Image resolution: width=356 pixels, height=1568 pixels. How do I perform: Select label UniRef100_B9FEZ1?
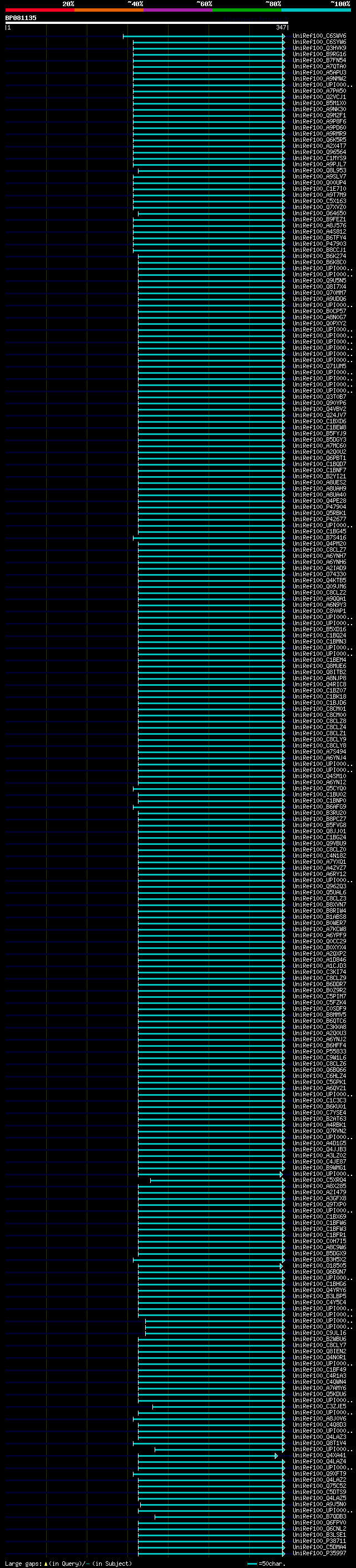[x=319, y=219]
